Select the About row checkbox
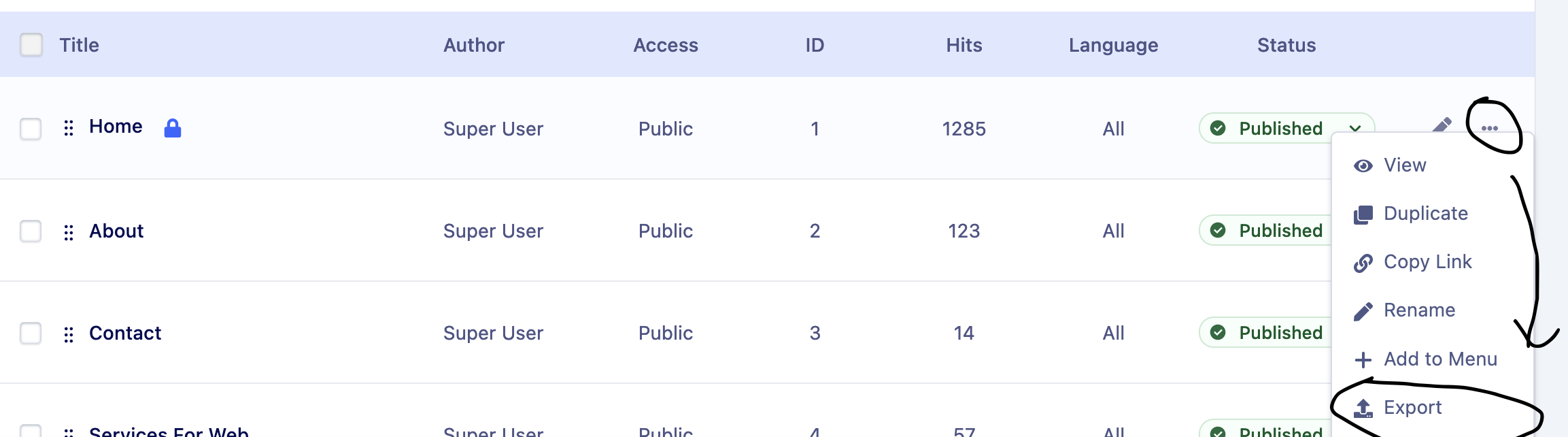This screenshot has height=437, width=1568. click(x=31, y=231)
